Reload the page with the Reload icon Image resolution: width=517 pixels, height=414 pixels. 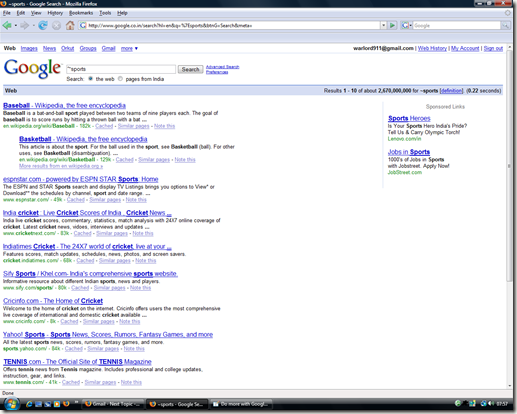point(43,25)
